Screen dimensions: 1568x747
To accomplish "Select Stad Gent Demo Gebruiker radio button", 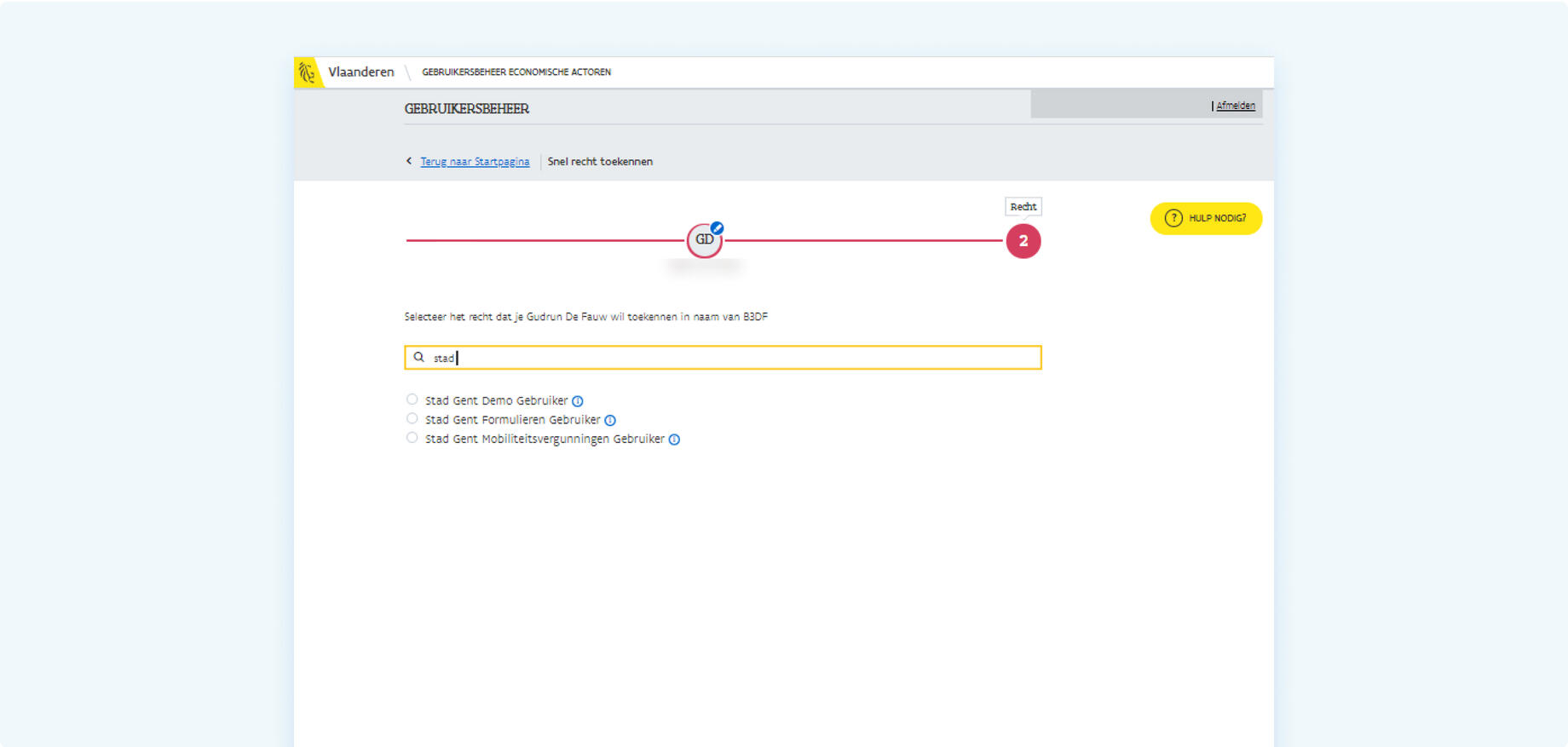I will [x=412, y=399].
